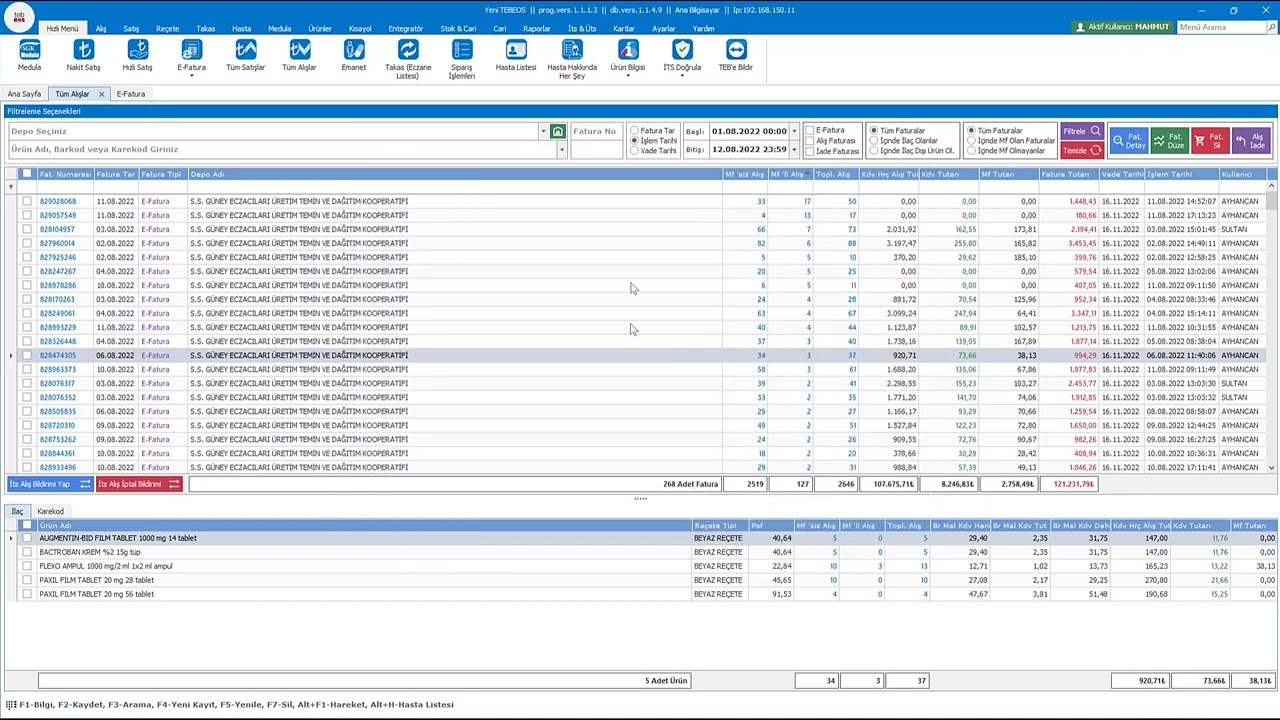Click the Filtrele button
This screenshot has height=720, width=1280.
[x=1082, y=131]
